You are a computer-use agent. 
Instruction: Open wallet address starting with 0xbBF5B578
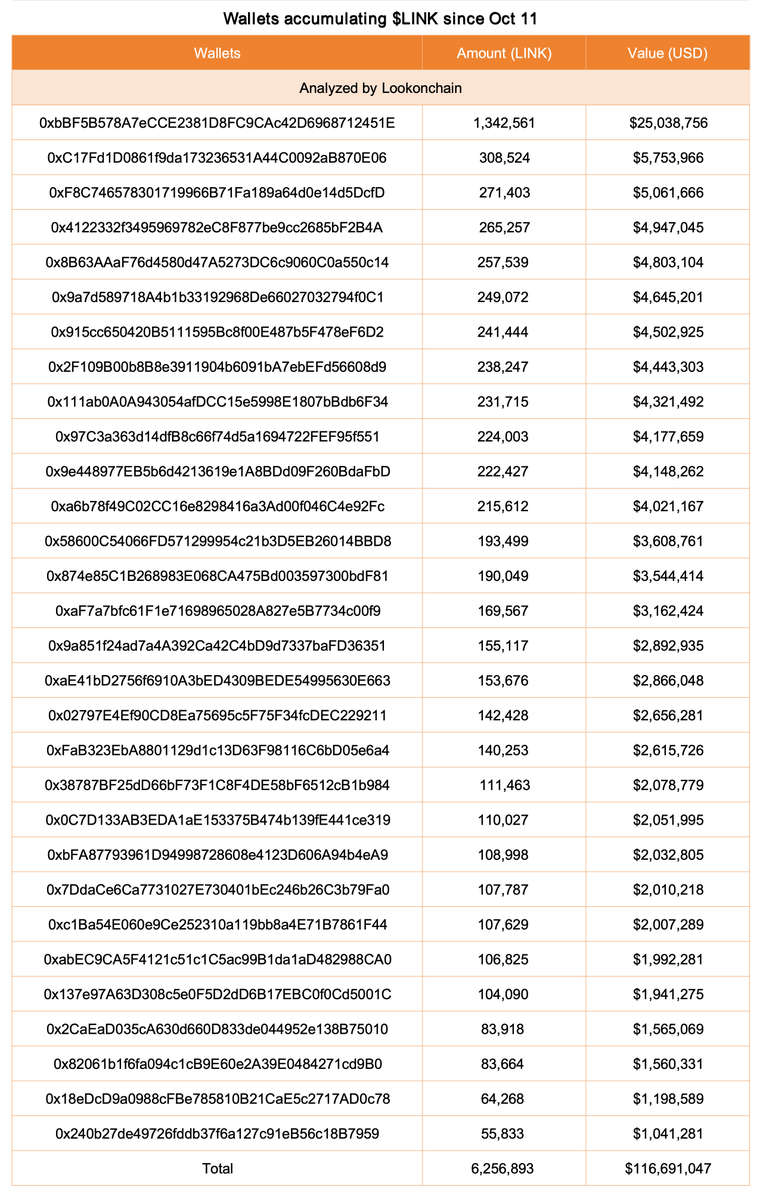coord(217,123)
